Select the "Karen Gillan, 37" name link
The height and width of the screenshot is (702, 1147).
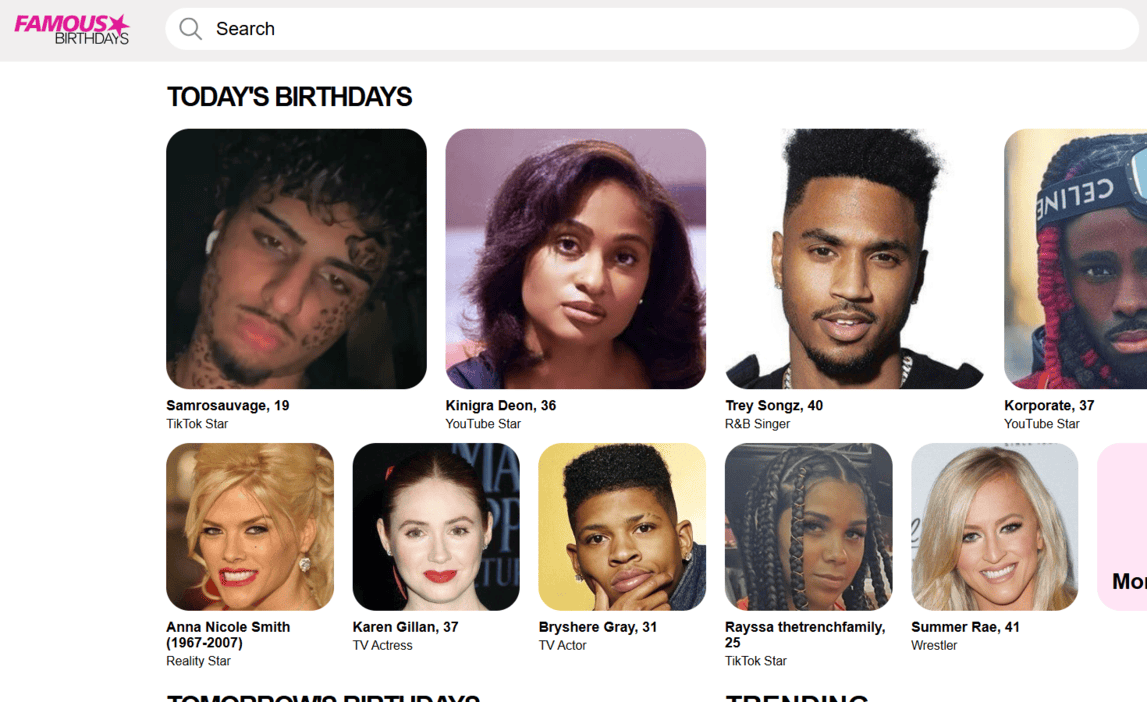click(x=405, y=627)
